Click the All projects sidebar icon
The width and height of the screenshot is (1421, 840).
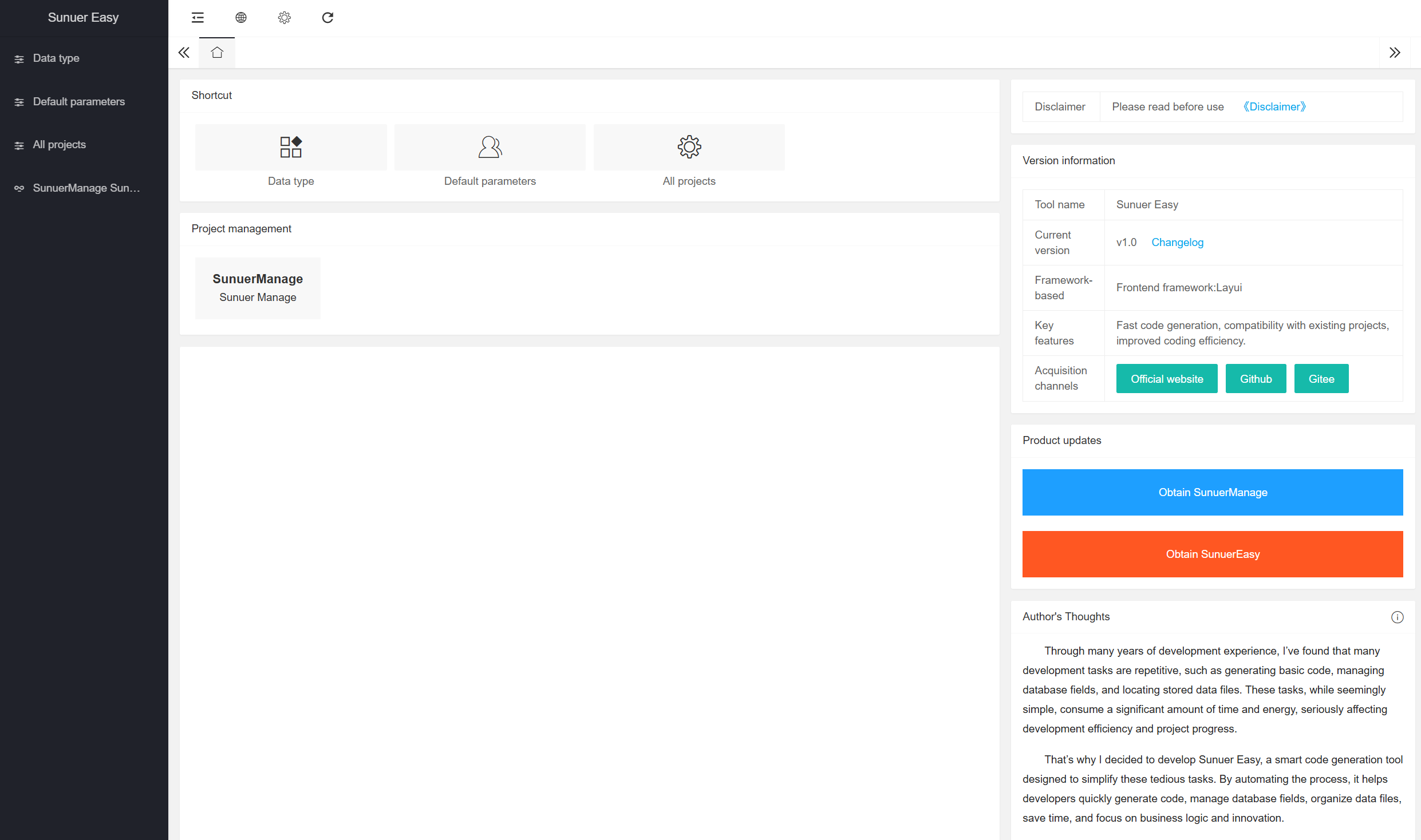pos(19,145)
